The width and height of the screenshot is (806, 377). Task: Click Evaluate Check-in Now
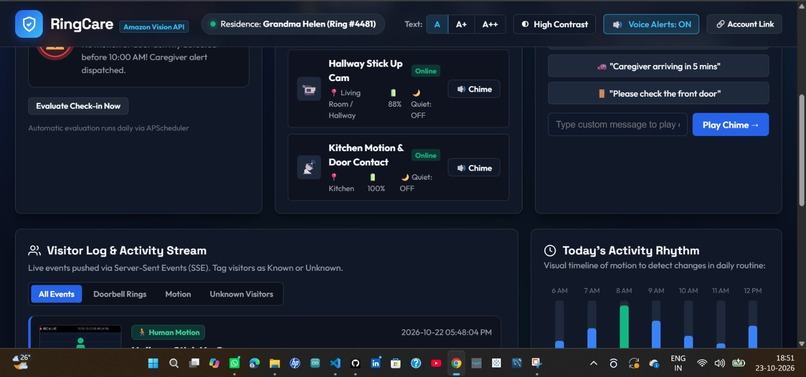[78, 106]
